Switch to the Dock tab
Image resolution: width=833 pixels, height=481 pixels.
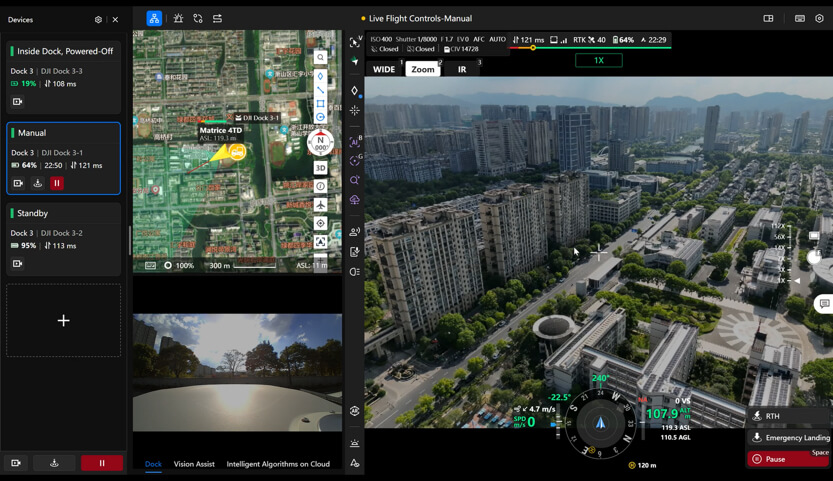click(x=153, y=464)
